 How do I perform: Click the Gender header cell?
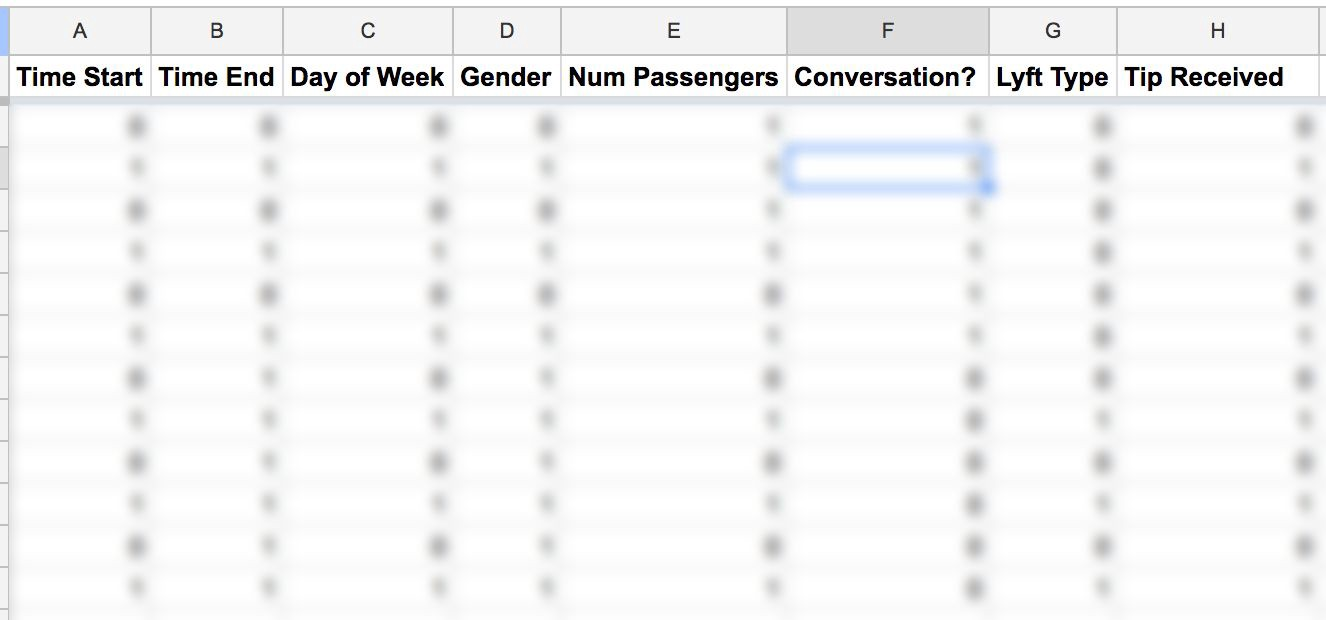pos(507,77)
